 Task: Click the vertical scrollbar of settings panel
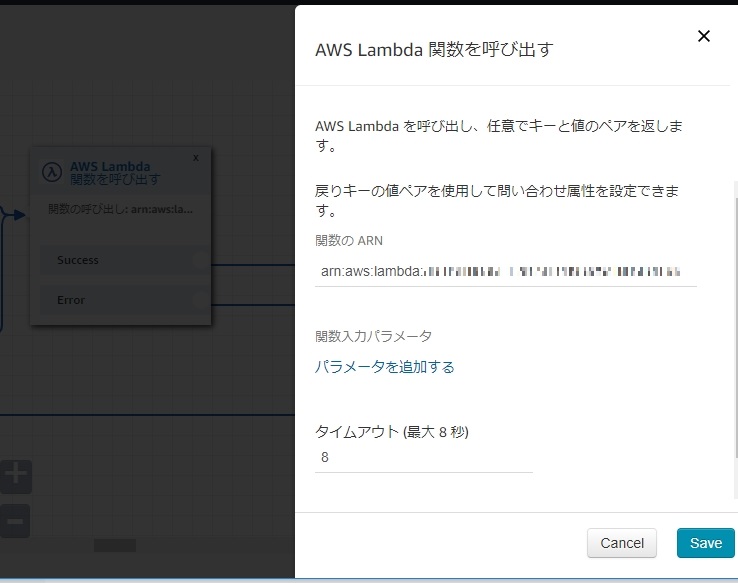pyautogui.click(x=736, y=327)
